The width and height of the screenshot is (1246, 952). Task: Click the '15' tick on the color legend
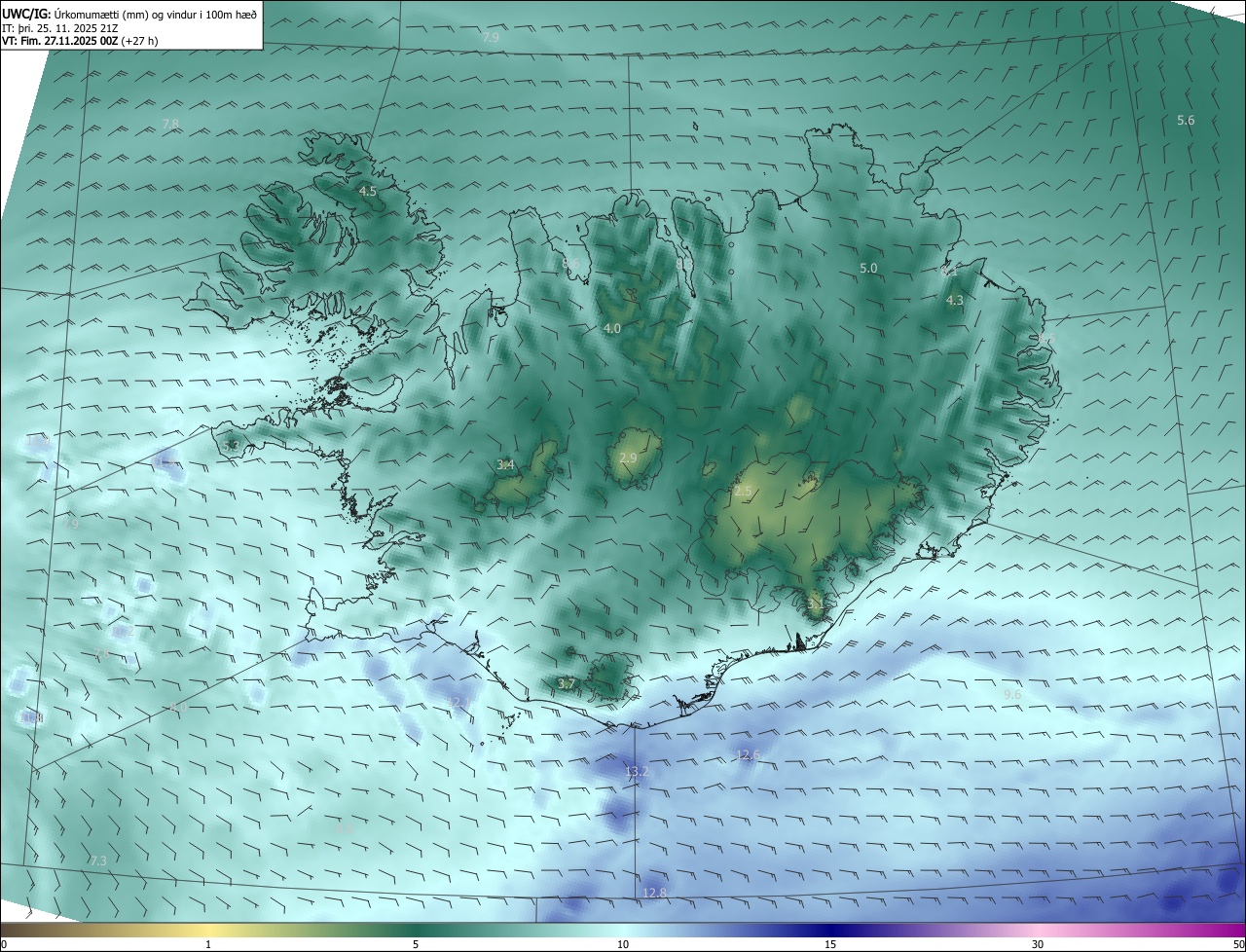click(830, 944)
